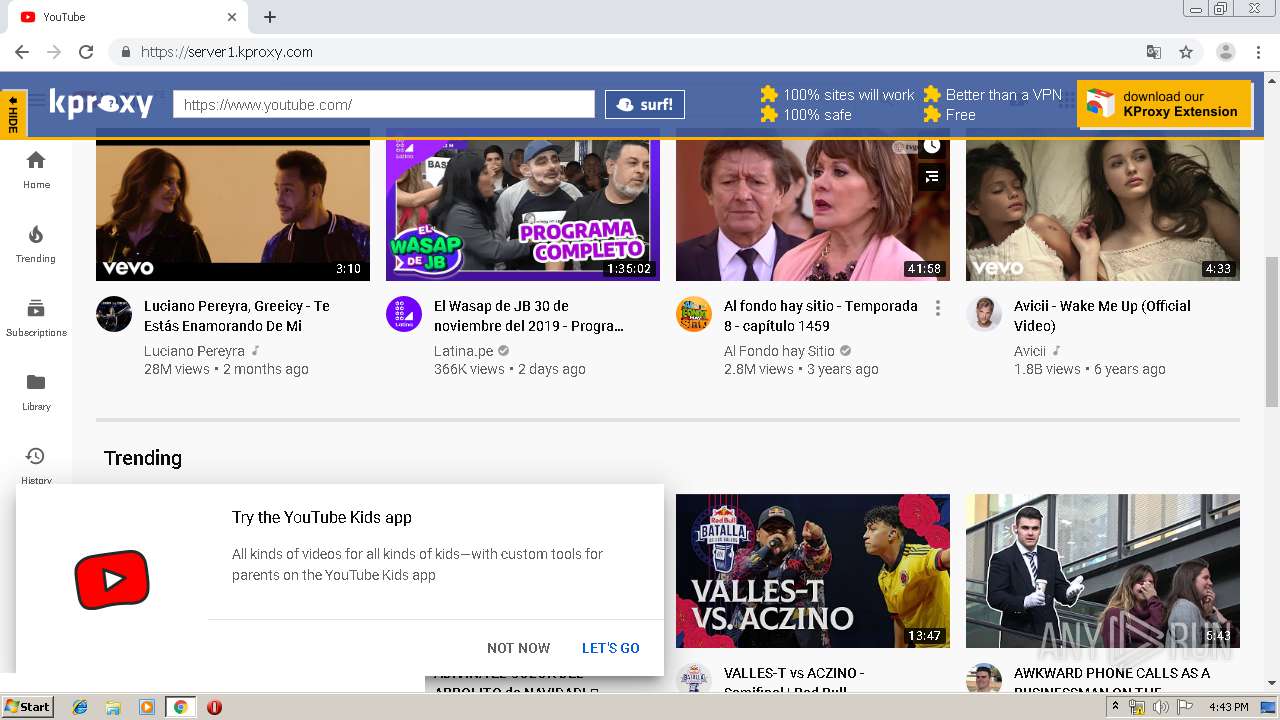Viewport: 1280px width, 720px height.
Task: Open the media player taskbar icon
Action: click(147, 707)
